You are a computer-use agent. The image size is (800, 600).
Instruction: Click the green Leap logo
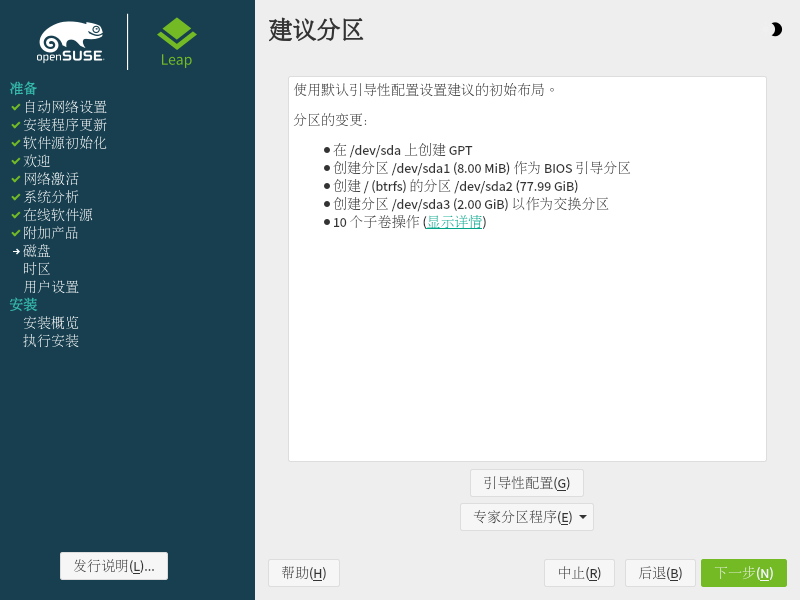coord(177,42)
